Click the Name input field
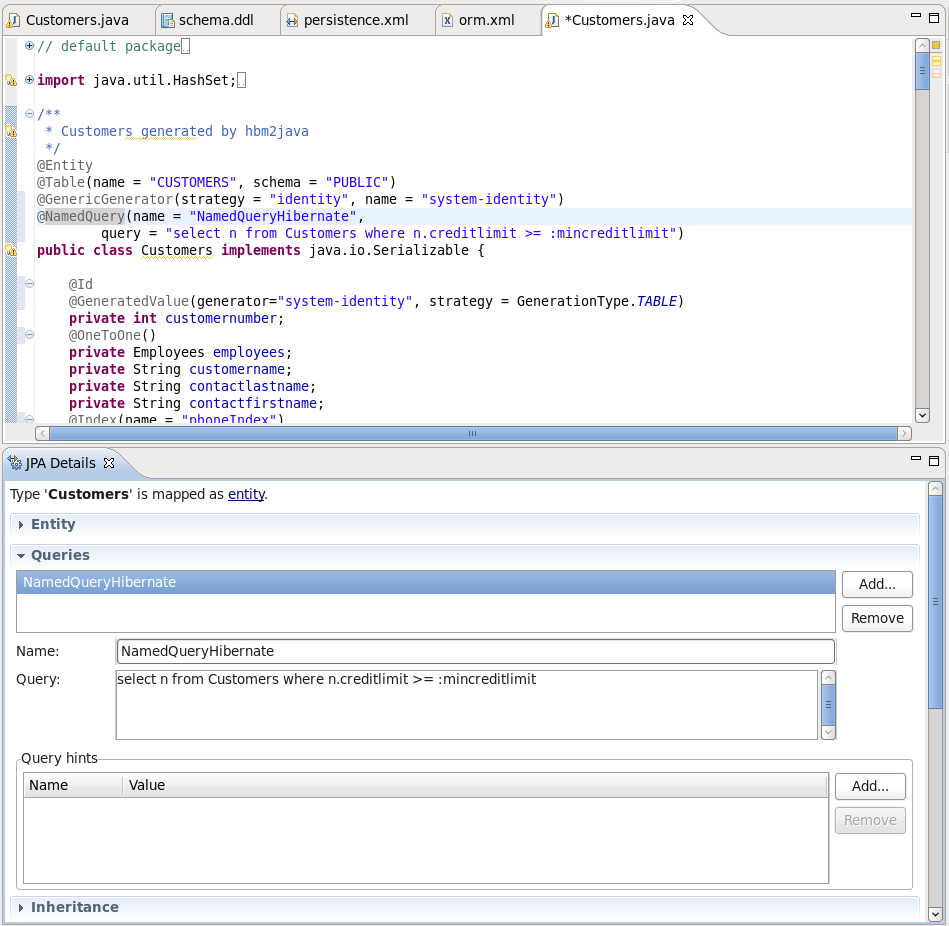The width and height of the screenshot is (949, 926). click(400, 651)
